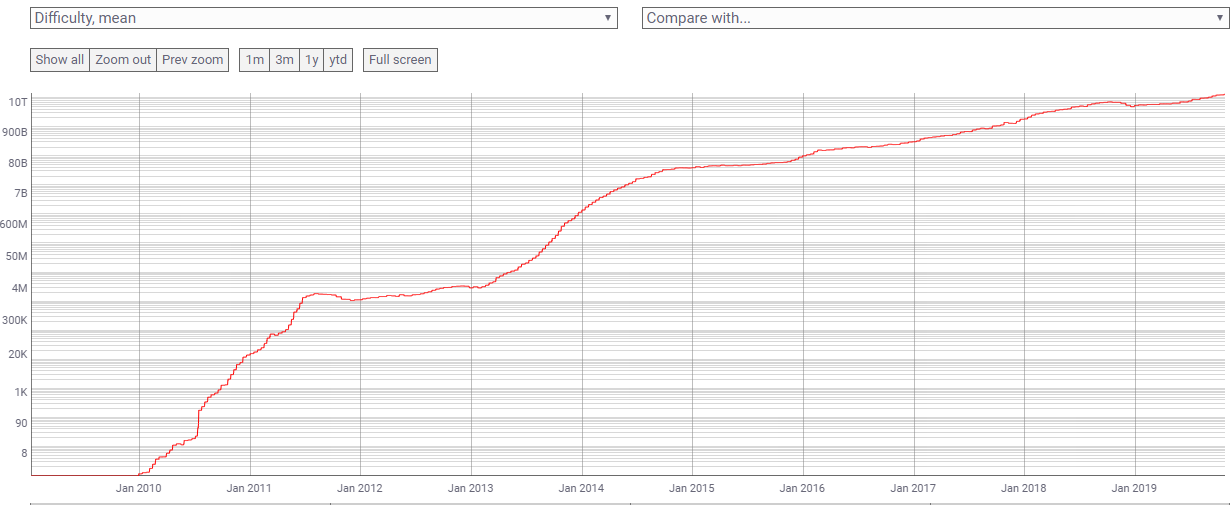Select the ytd range button

tap(339, 60)
